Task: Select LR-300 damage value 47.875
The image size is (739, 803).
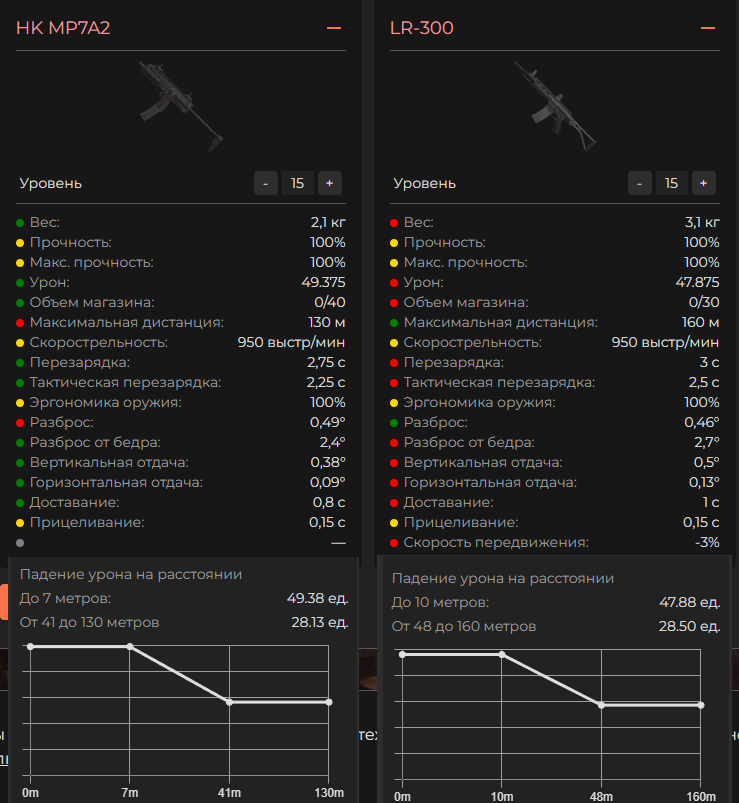Action: point(698,282)
